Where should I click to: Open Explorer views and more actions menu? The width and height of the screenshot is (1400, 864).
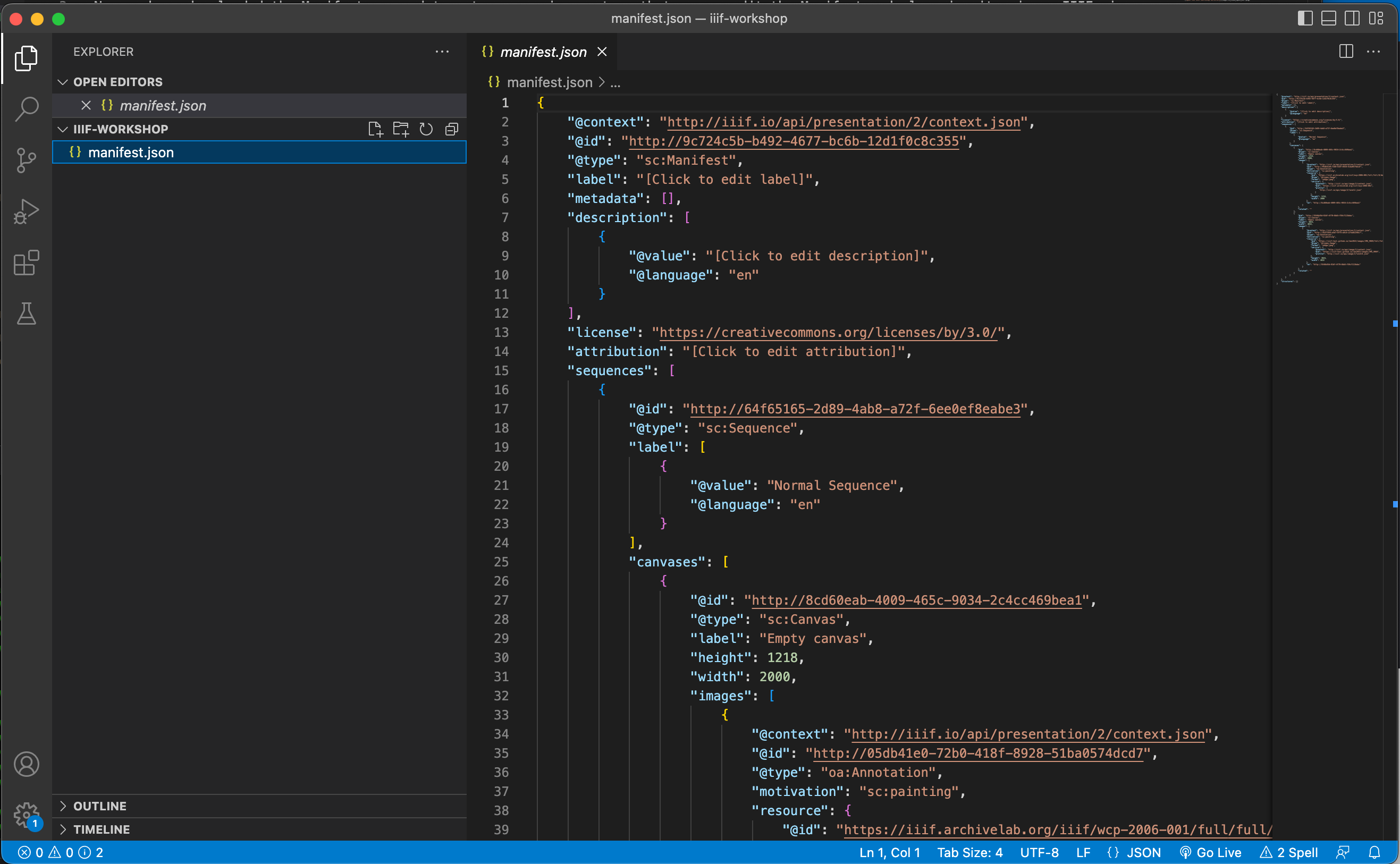click(442, 52)
